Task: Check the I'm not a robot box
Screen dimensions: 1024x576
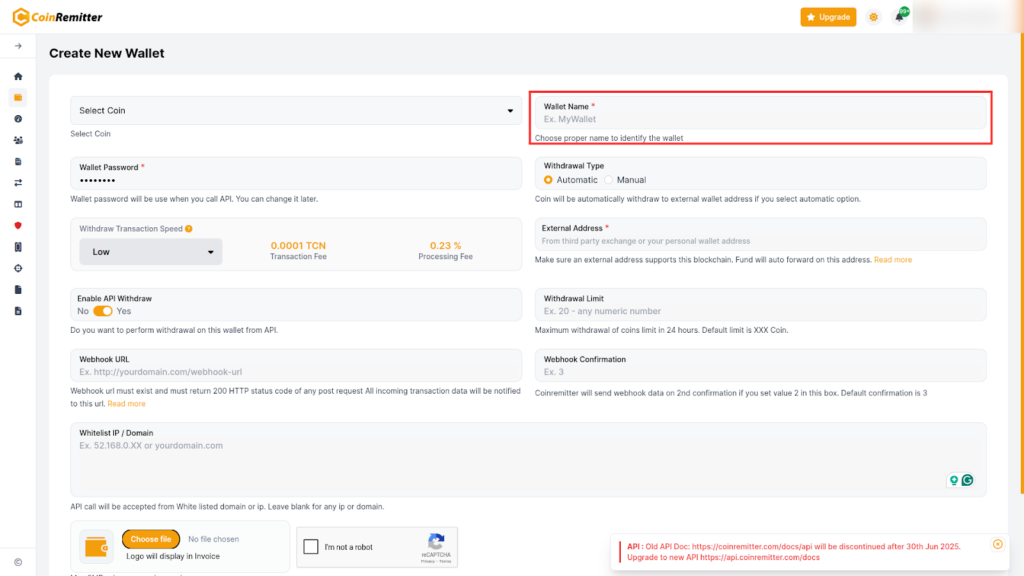Action: click(311, 547)
